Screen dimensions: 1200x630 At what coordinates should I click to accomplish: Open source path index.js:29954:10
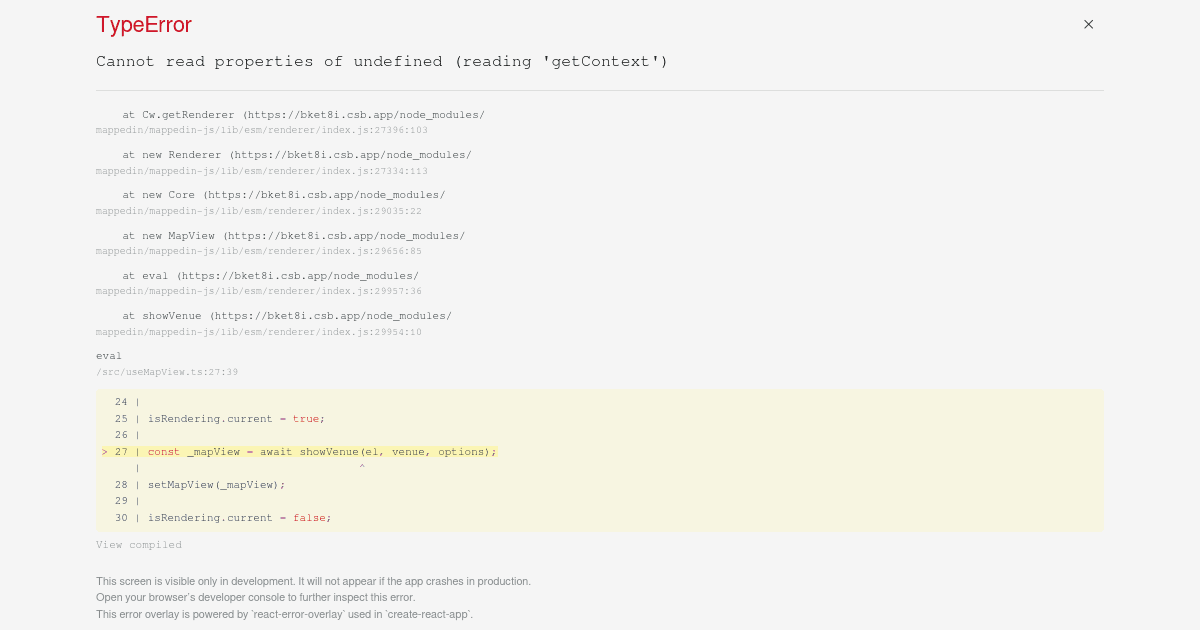tap(258, 332)
